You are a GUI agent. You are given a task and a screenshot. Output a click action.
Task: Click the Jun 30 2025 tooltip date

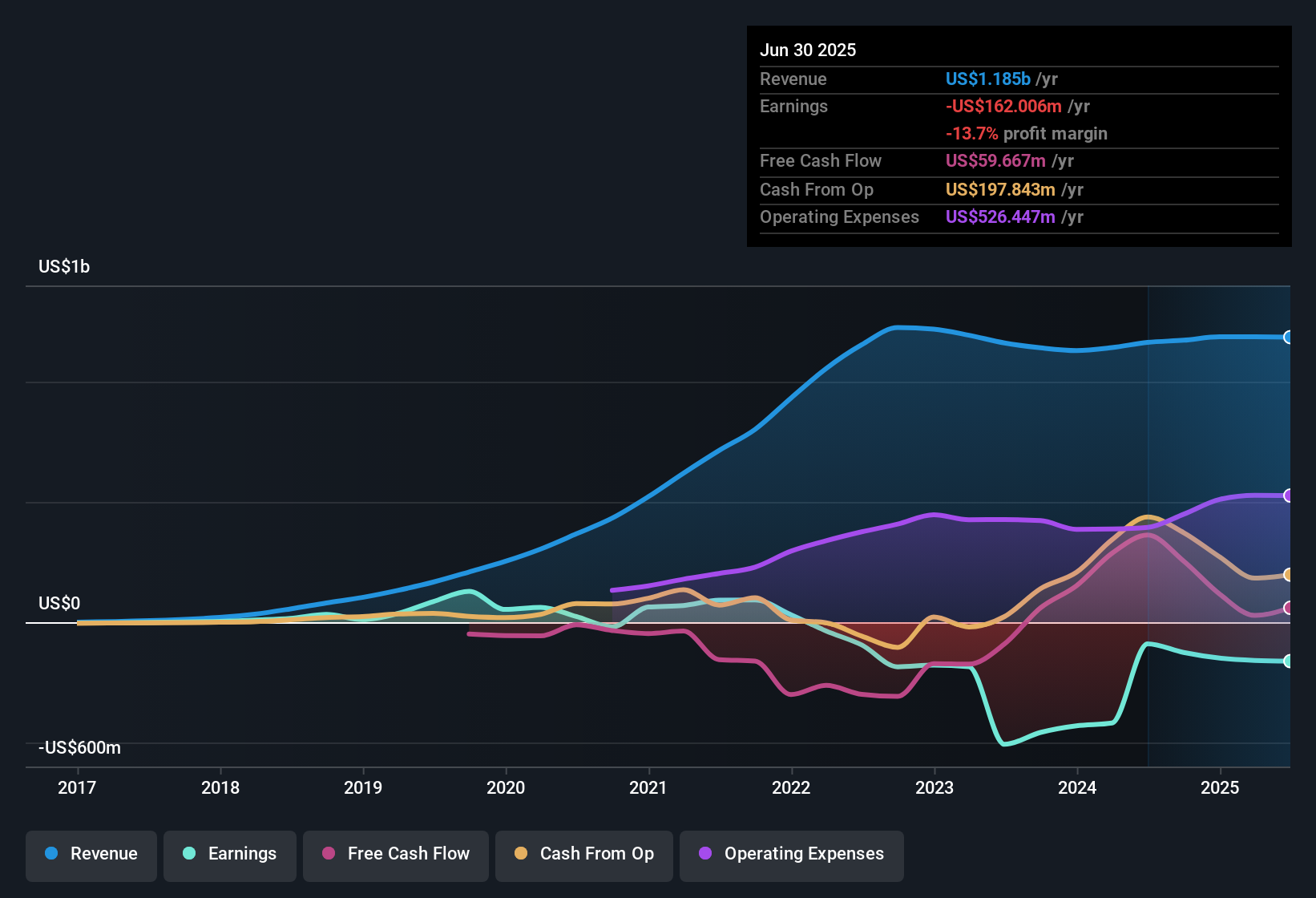808,51
